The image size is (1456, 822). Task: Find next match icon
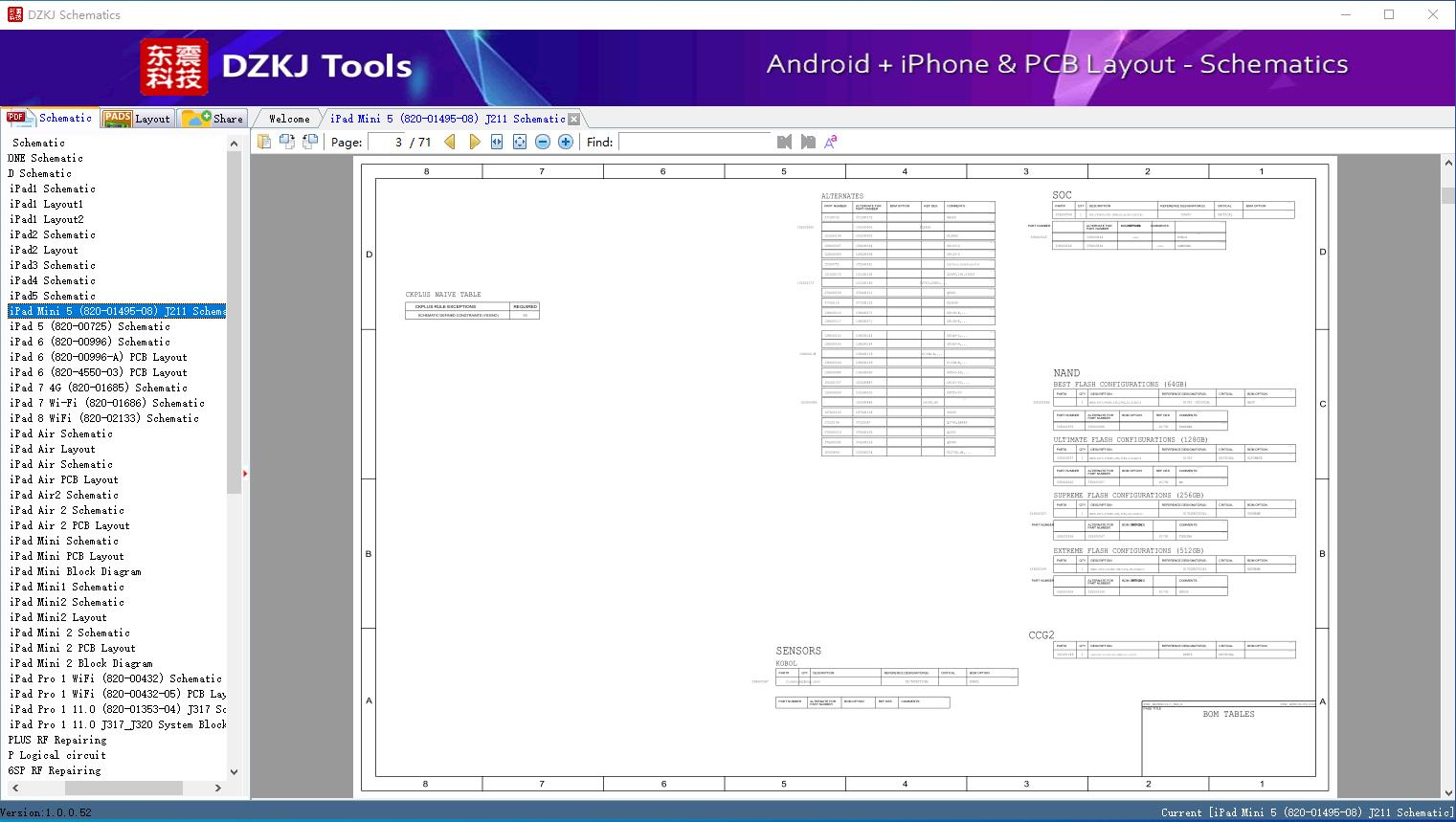tap(808, 142)
